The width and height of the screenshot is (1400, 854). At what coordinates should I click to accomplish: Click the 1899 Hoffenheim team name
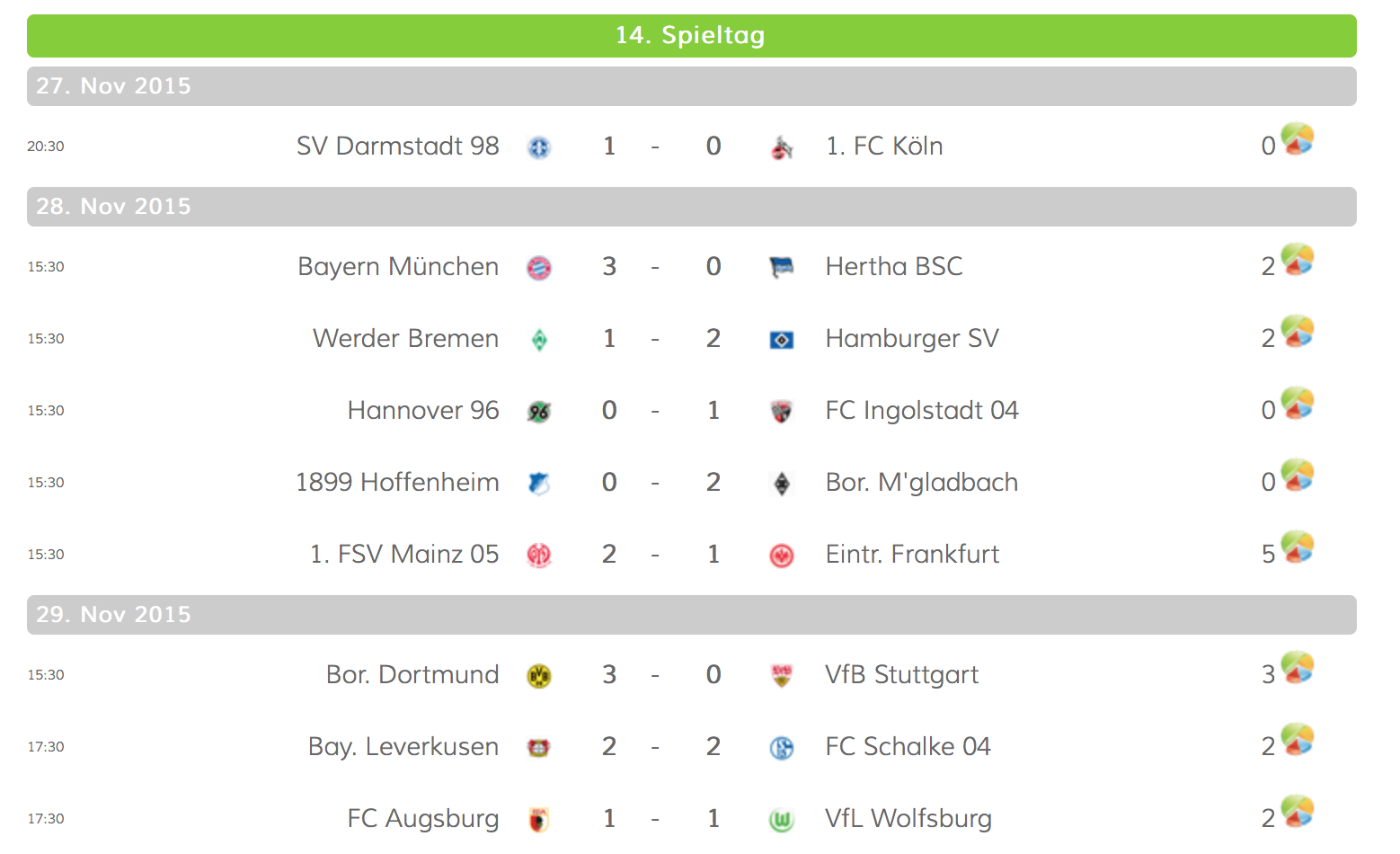coord(397,482)
